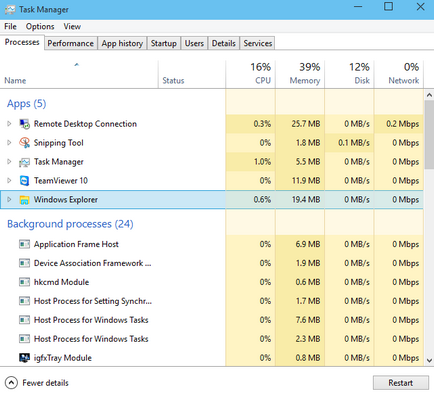The width and height of the screenshot is (434, 396).
Task: Click the Host Process for Setting Synchr... icon
Action: point(24,301)
